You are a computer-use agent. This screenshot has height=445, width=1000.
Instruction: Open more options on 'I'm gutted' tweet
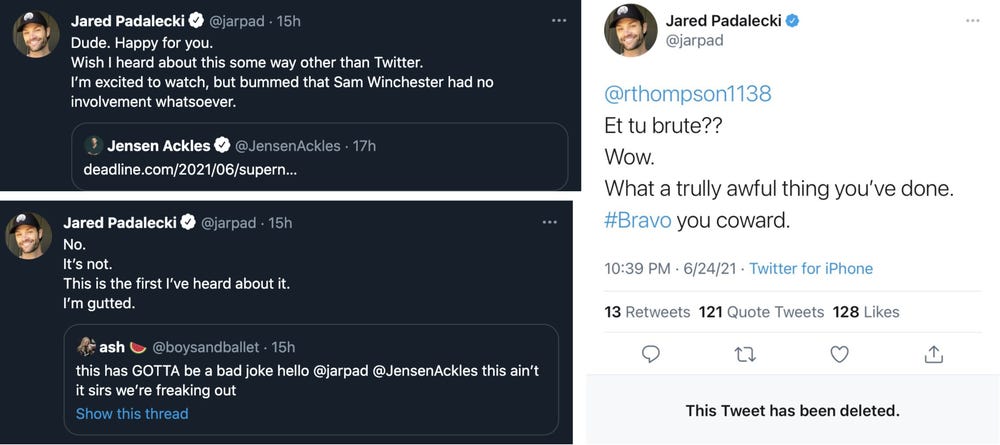click(x=550, y=222)
